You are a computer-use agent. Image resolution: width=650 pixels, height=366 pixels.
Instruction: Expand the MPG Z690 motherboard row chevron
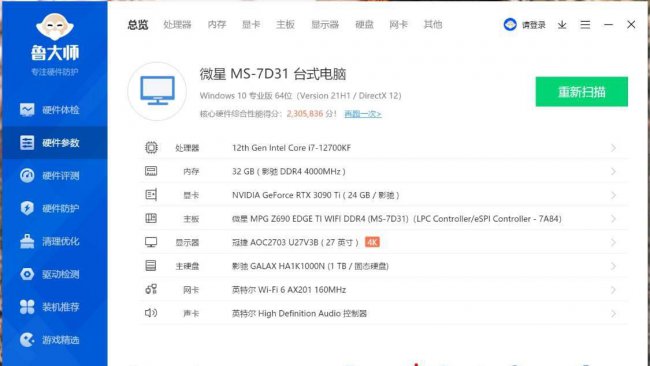(614, 219)
